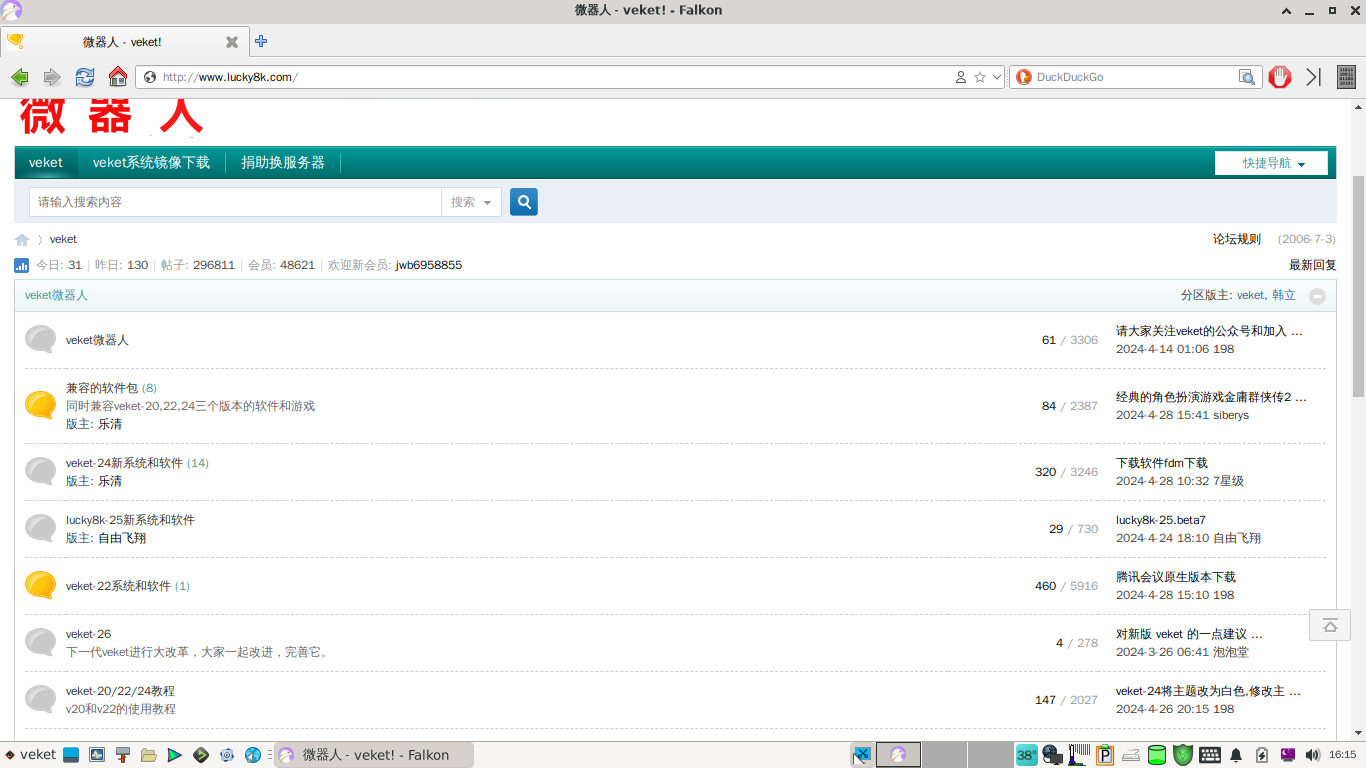Image resolution: width=1366 pixels, height=768 pixels.
Task: Open 捐助换服务器 menu item
Action: tap(283, 162)
